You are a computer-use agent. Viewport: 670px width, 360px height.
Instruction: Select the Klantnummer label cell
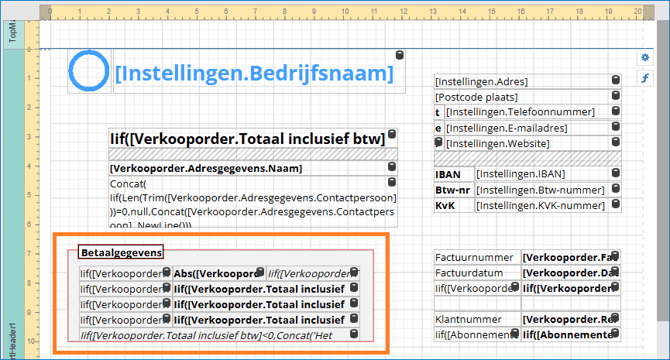[x=477, y=319]
